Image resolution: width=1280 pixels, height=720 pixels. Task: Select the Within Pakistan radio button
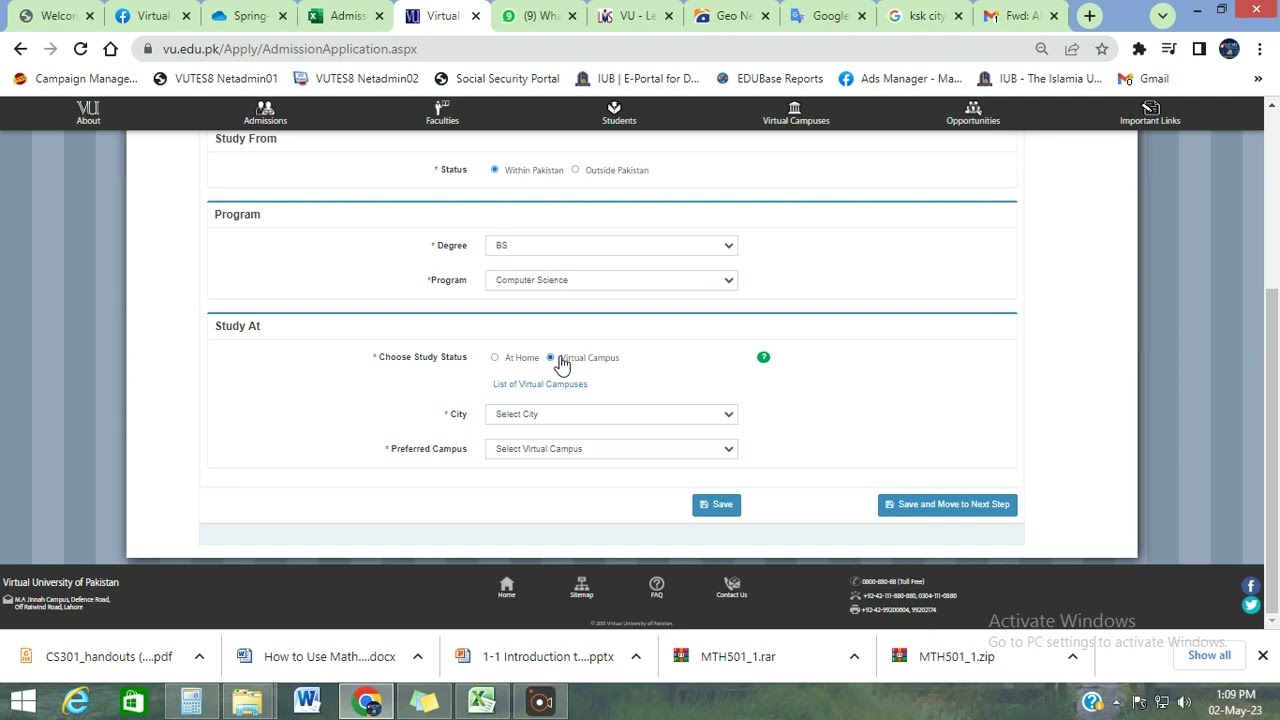[x=494, y=170]
